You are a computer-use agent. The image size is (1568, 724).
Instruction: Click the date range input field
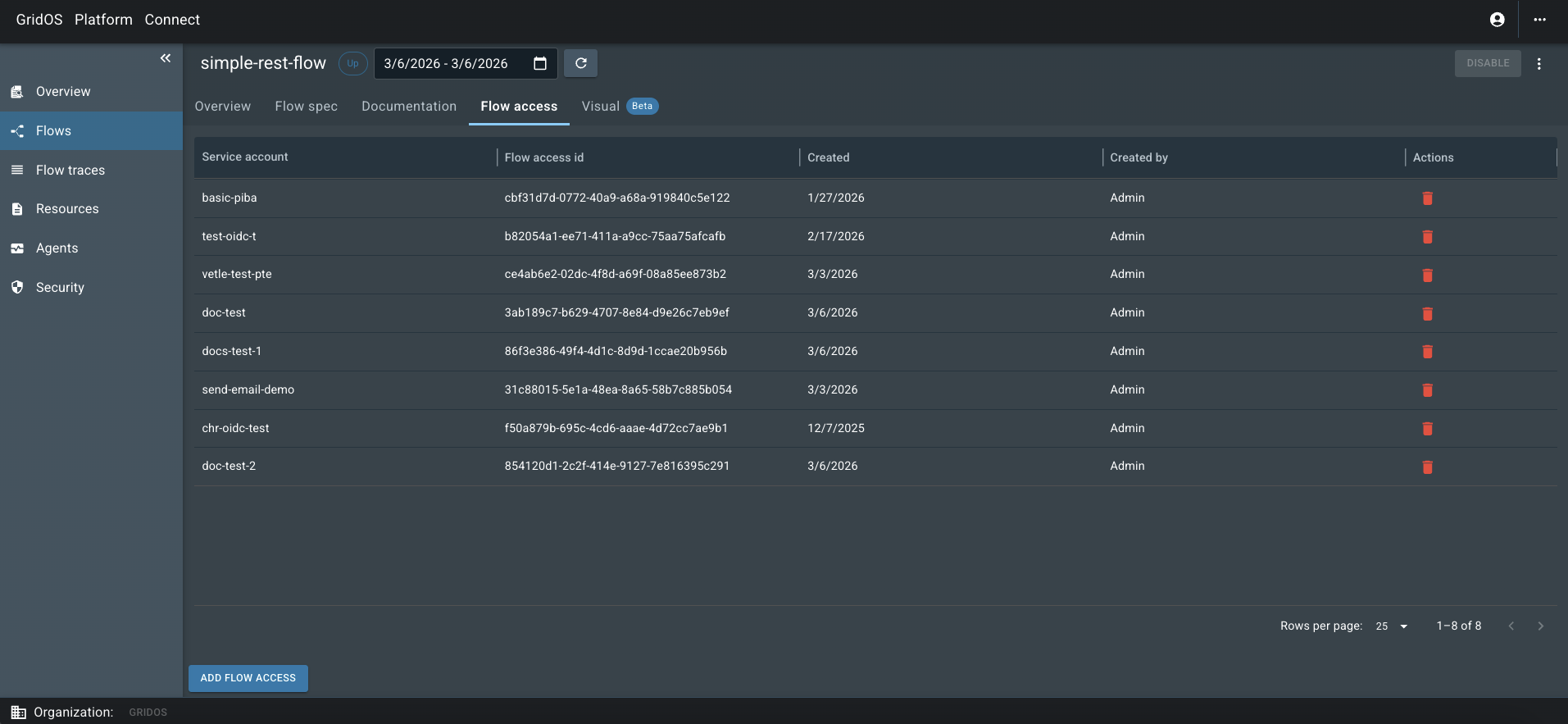point(466,63)
